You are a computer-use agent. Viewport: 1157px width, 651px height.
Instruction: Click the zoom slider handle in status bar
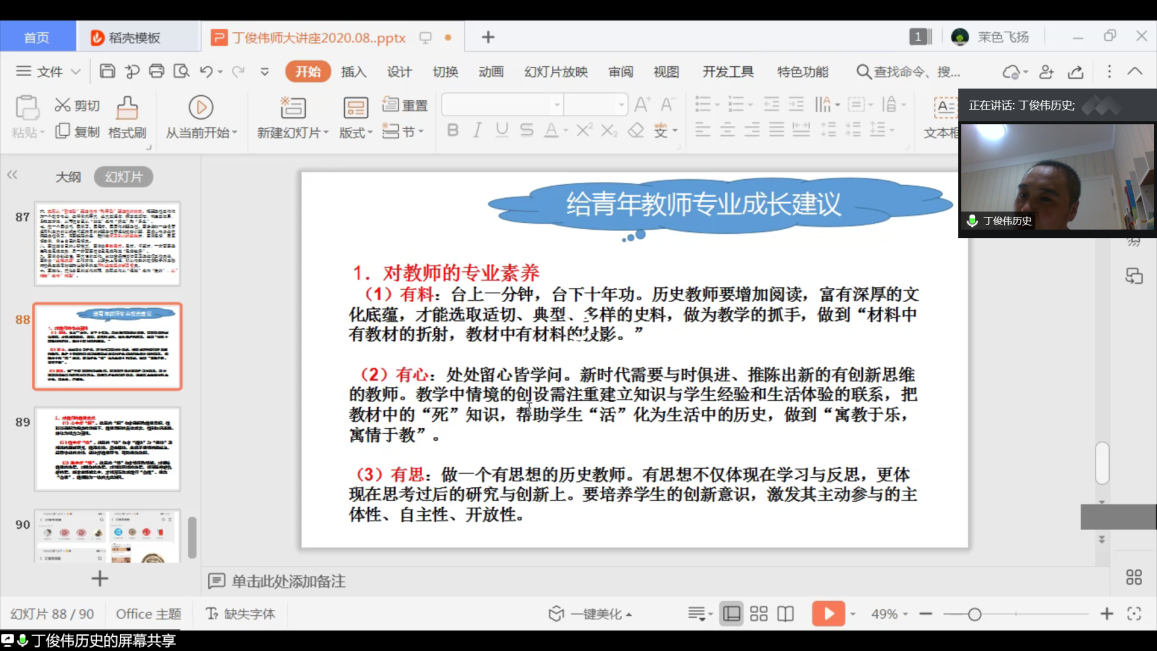[x=974, y=614]
